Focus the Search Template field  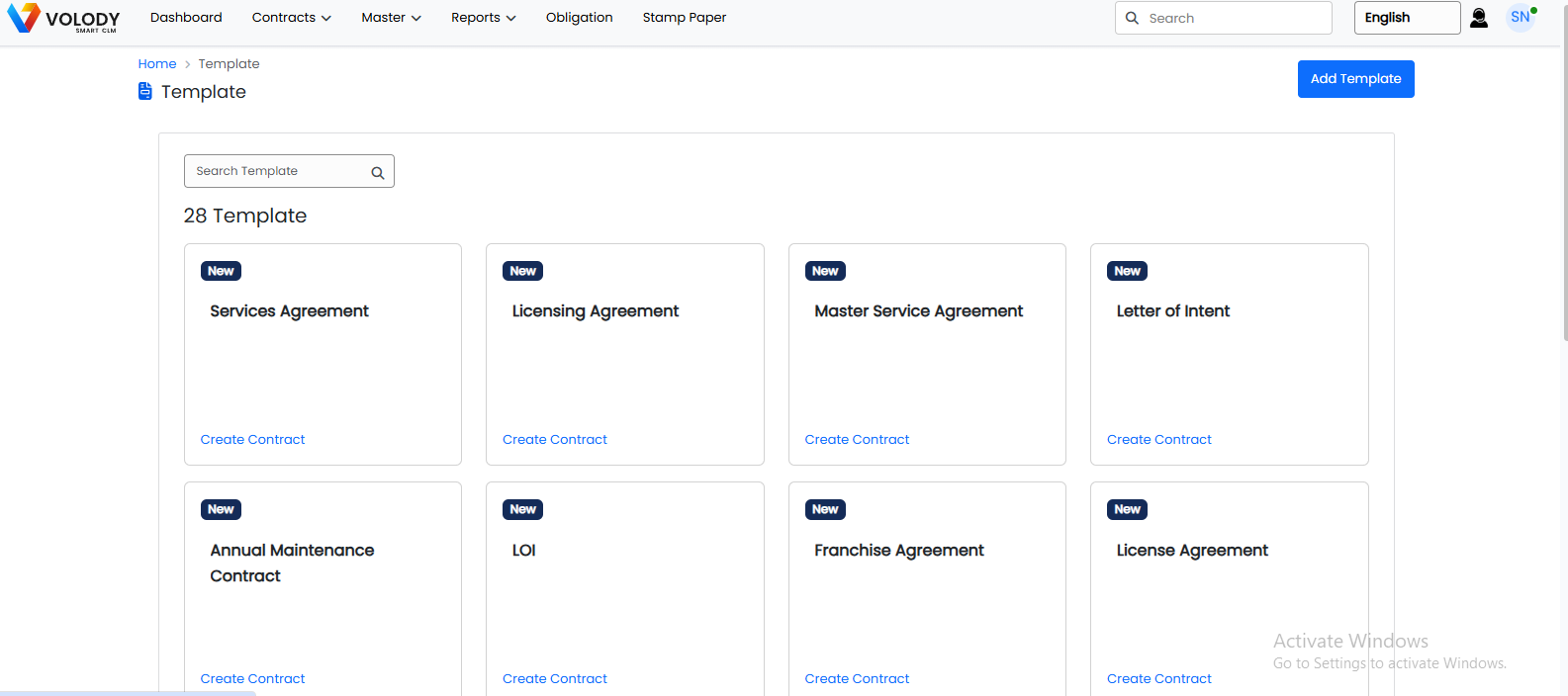[289, 171]
